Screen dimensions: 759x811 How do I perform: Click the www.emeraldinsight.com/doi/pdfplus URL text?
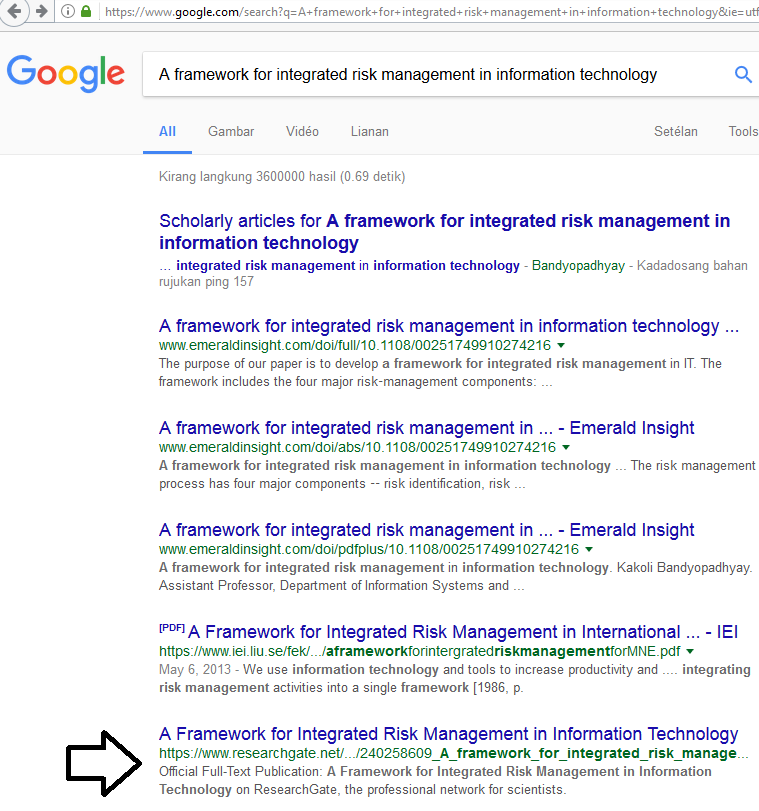click(x=368, y=549)
